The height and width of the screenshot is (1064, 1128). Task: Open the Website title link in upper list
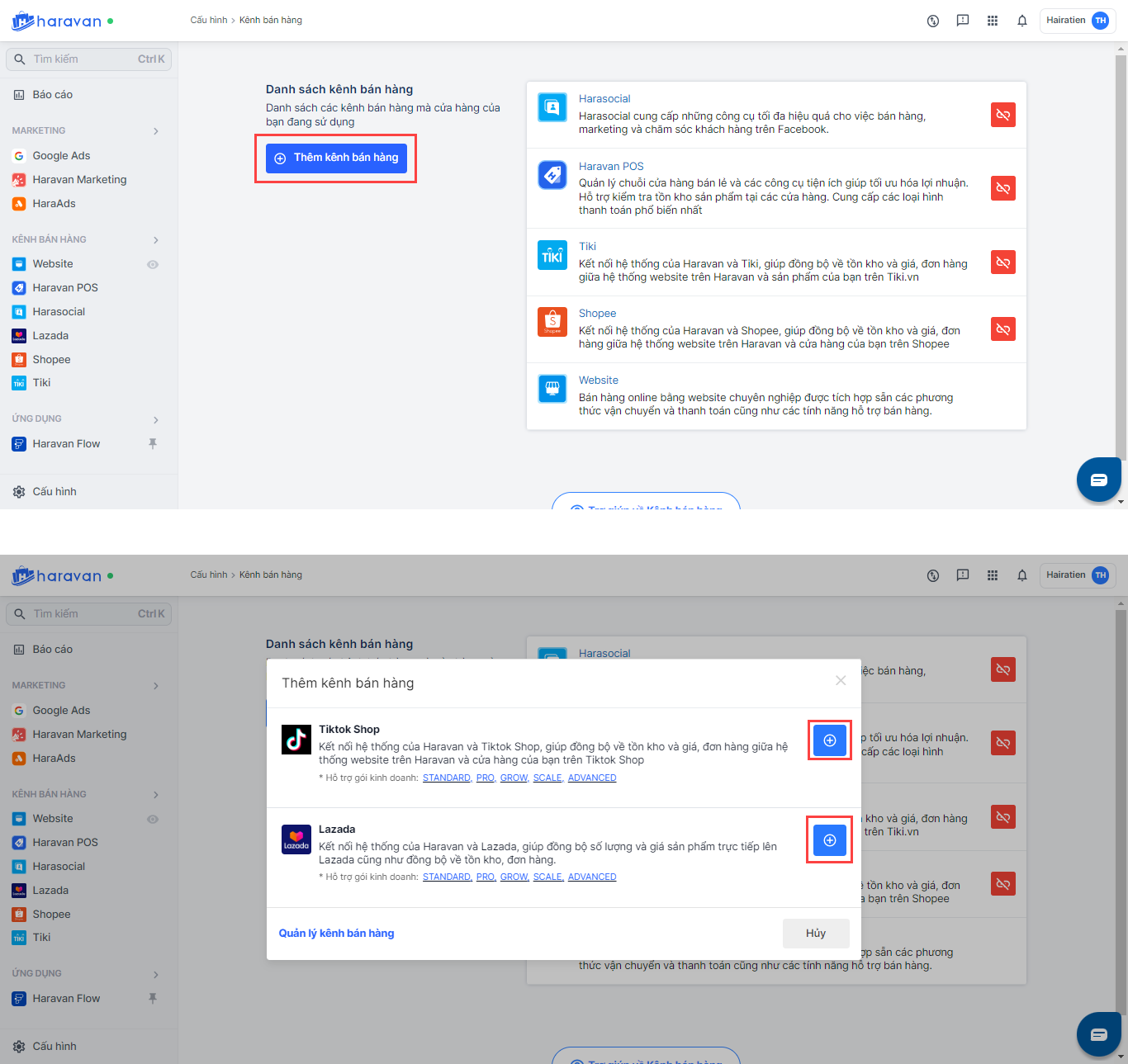point(599,381)
